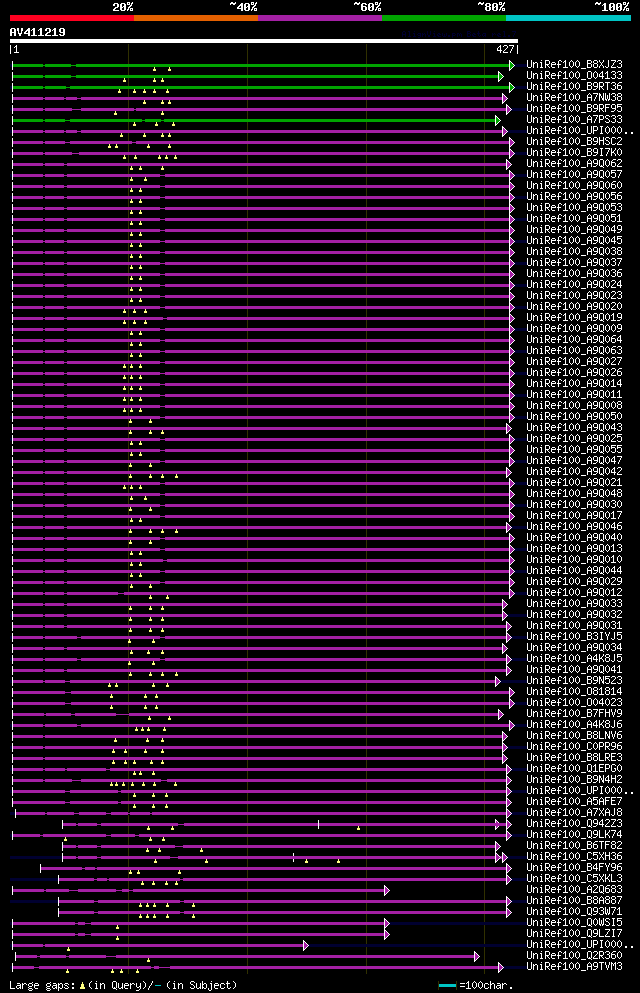Click the white query sequence bar
This screenshot has height=993, width=640.
263,41
